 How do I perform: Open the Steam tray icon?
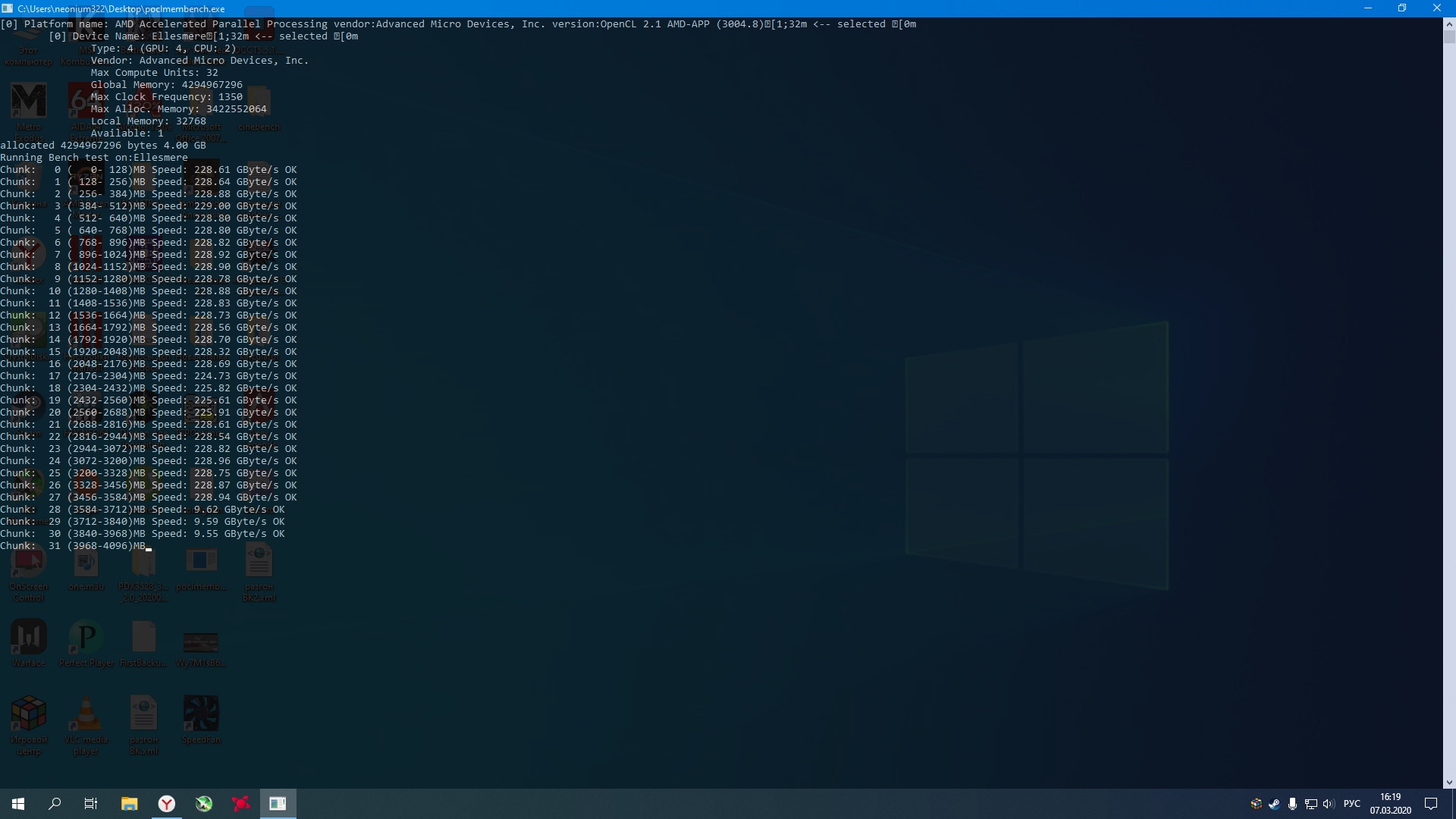point(1275,804)
